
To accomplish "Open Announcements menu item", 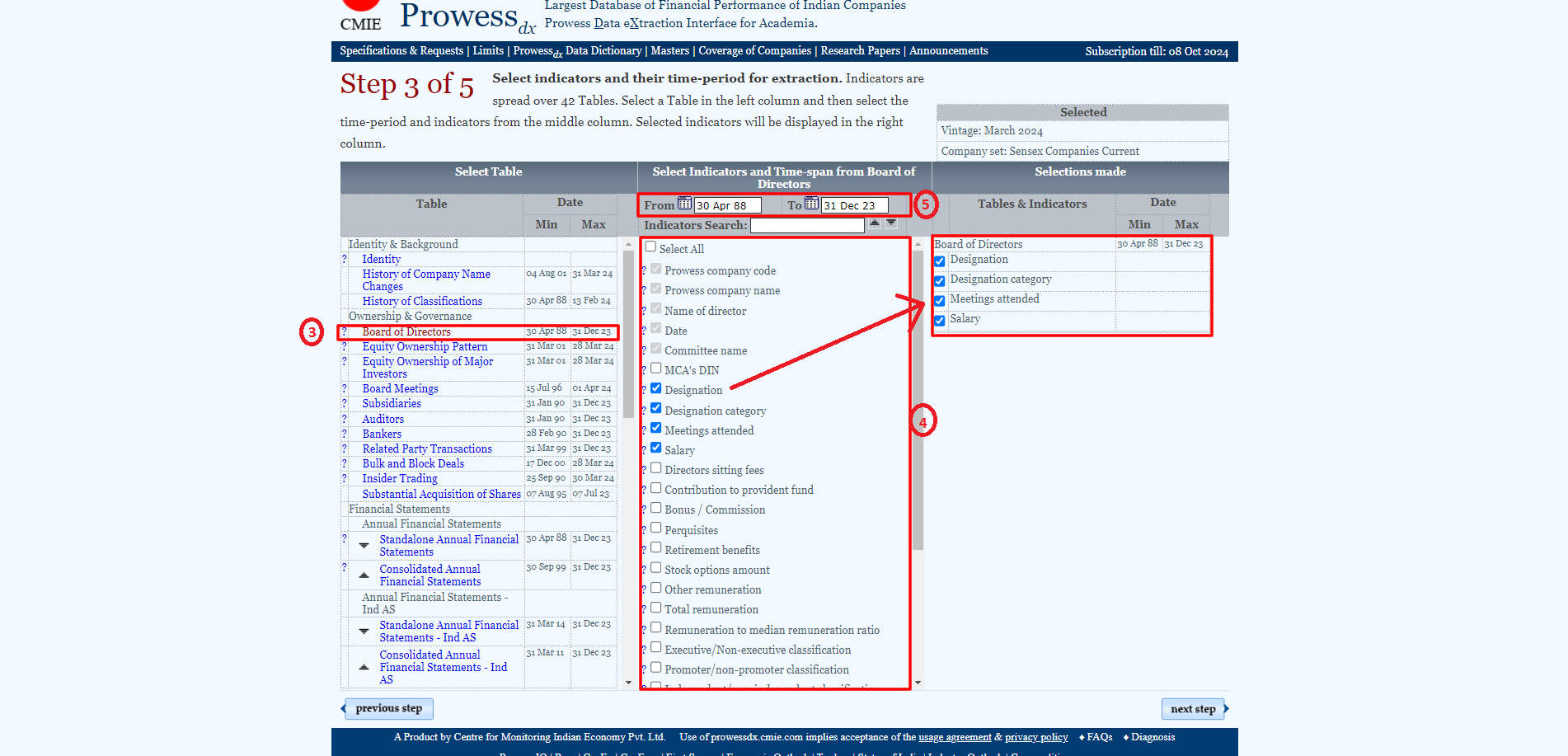I will coord(948,51).
